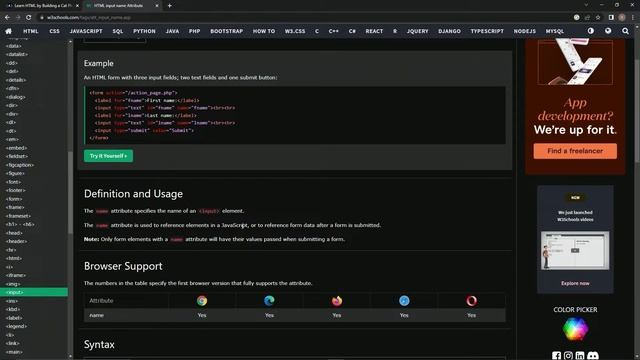Click the Chrome browser icon in support table
This screenshot has height=360, width=640.
tap(202, 301)
